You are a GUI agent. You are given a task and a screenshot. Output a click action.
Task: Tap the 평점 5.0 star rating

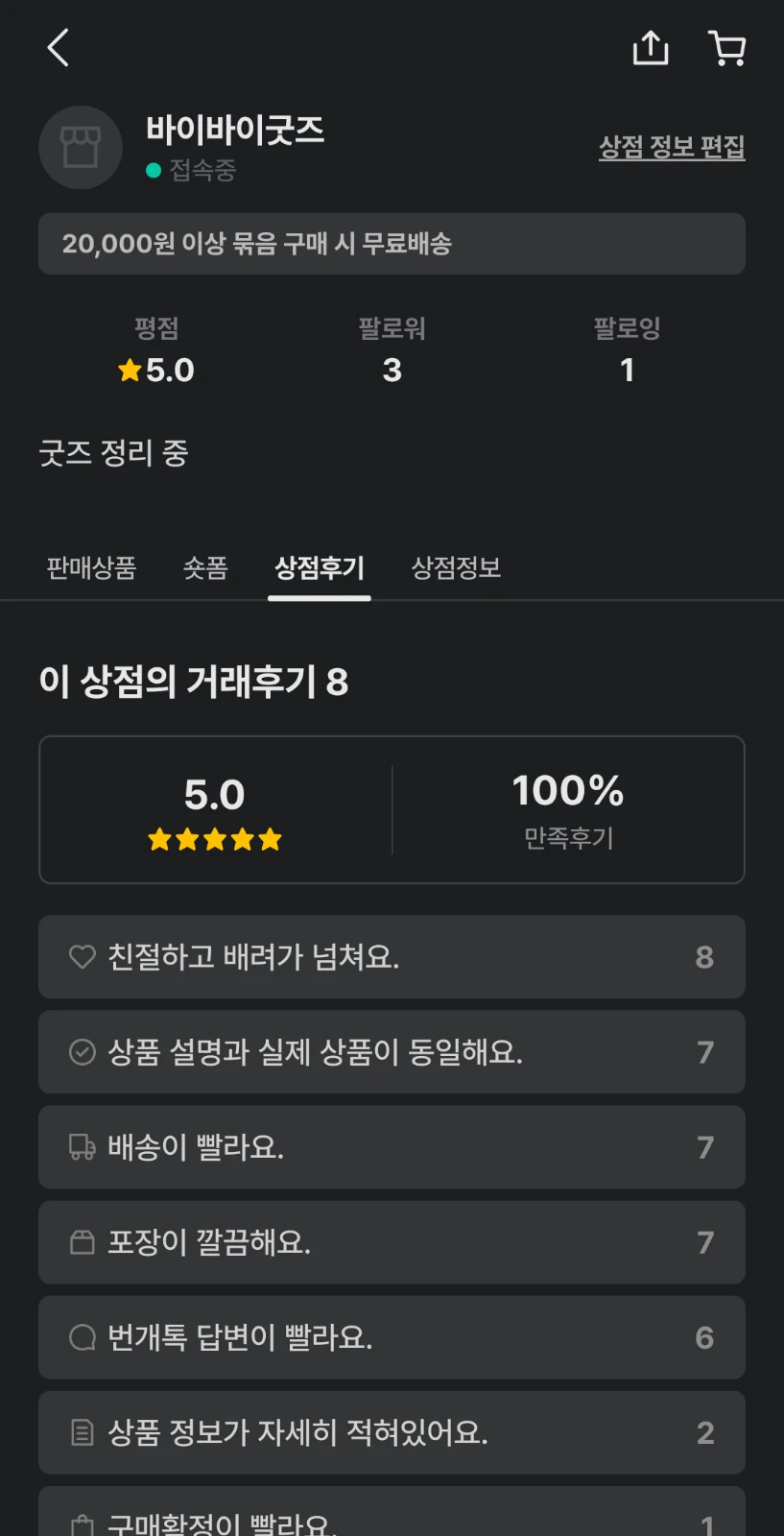[156, 370]
